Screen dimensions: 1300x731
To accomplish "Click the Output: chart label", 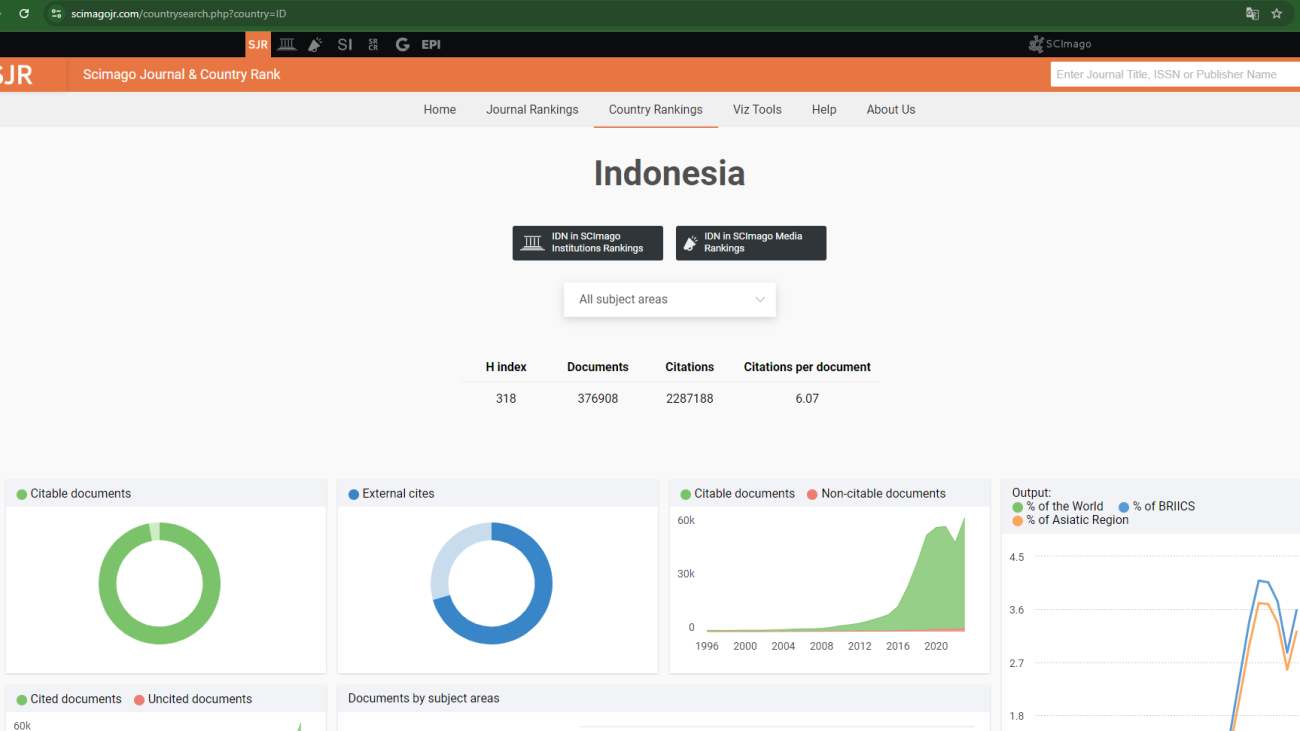I will coord(1032,493).
